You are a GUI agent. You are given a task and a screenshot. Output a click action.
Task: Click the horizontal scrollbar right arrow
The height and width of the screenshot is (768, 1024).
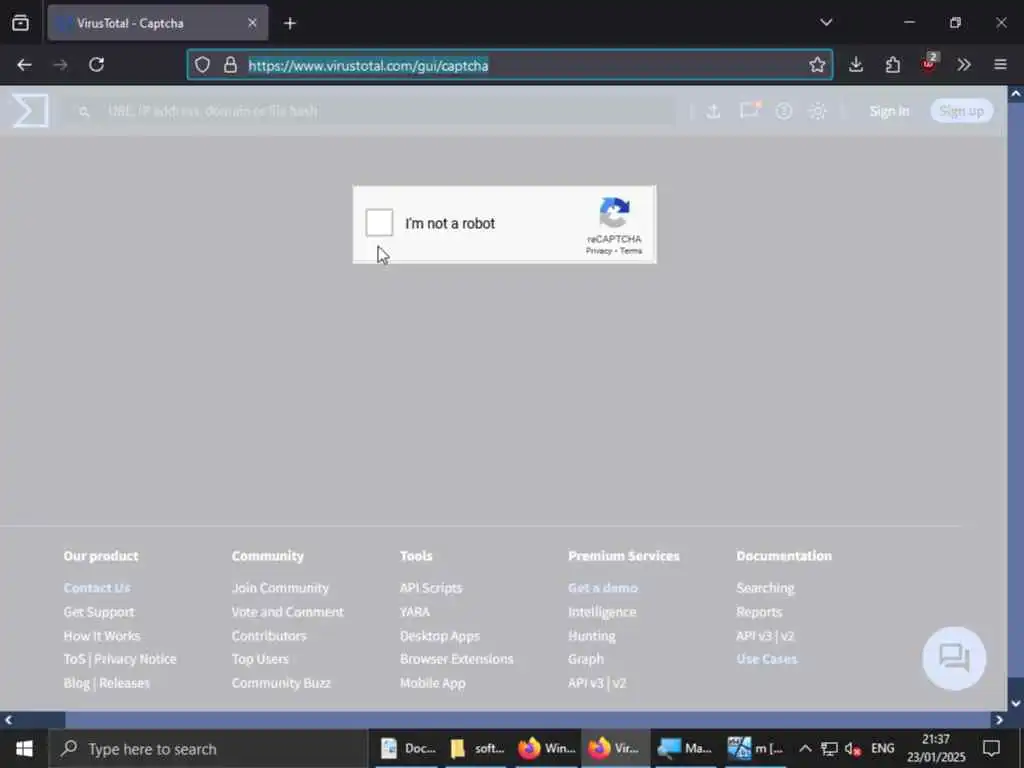999,720
